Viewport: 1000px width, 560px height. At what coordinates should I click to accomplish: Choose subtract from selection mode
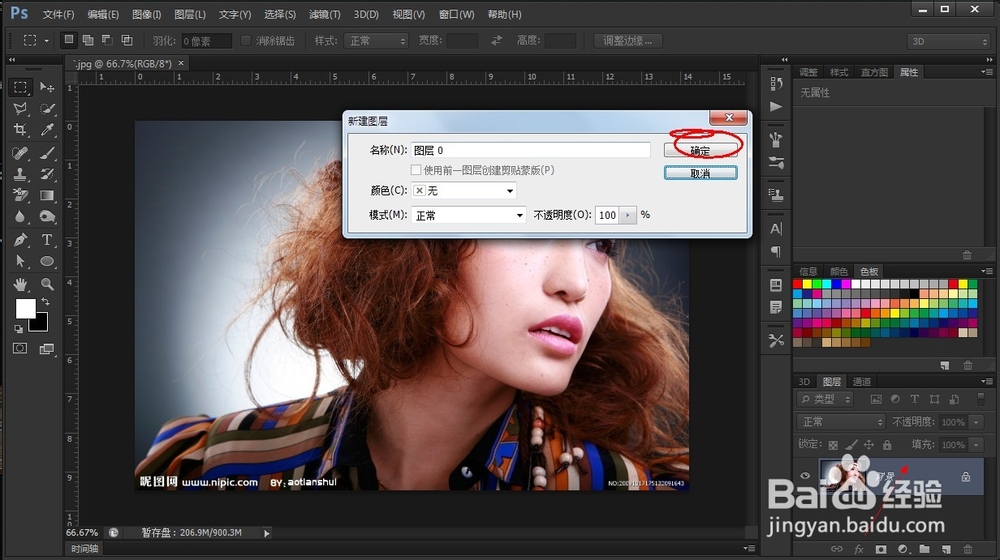107,40
